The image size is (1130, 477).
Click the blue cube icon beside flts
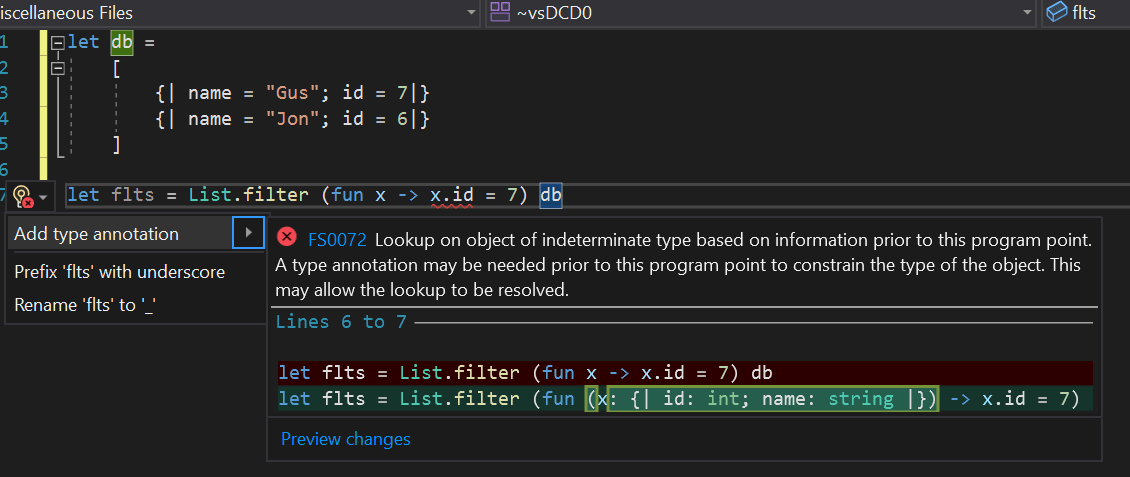(x=1056, y=12)
